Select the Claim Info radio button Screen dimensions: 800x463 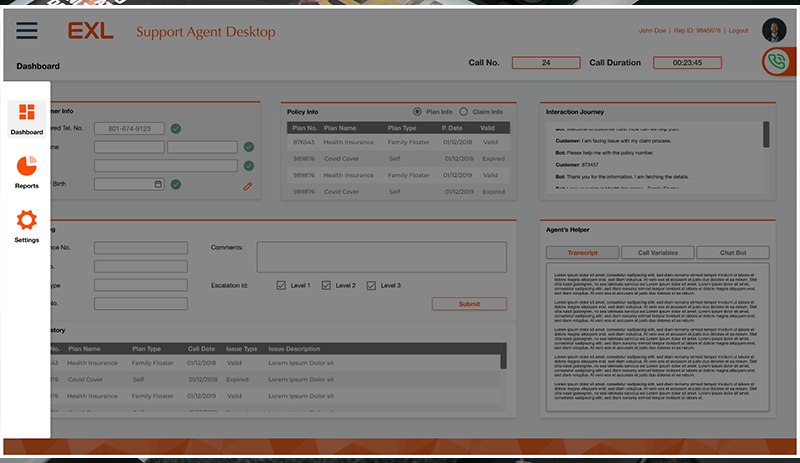(463, 111)
